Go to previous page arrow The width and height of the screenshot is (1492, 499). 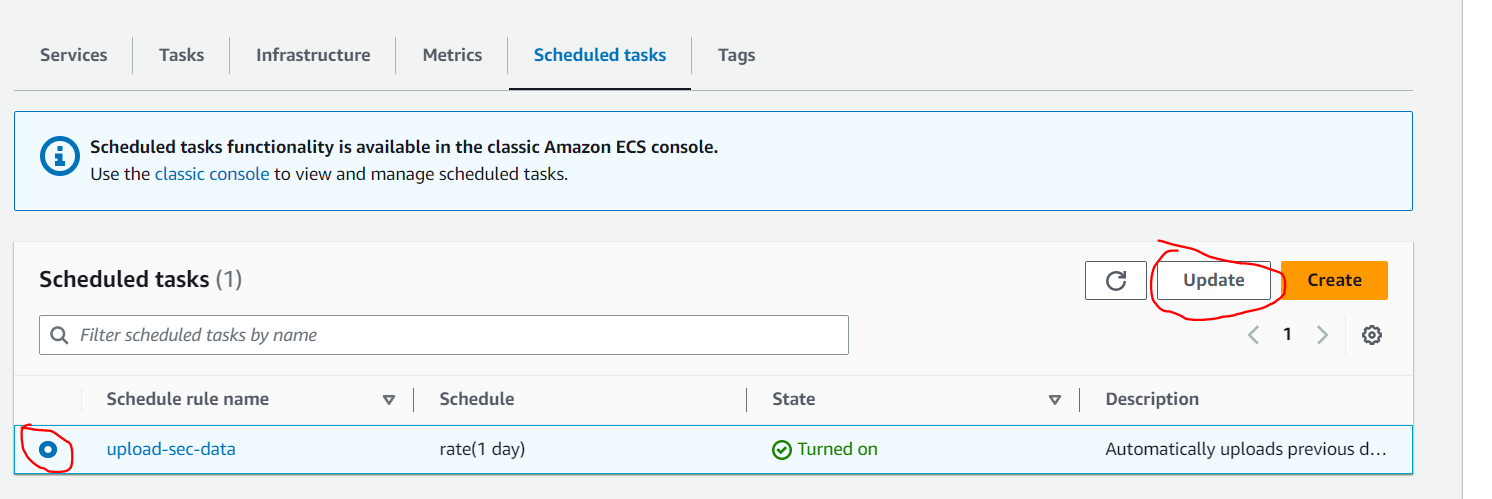click(1253, 335)
